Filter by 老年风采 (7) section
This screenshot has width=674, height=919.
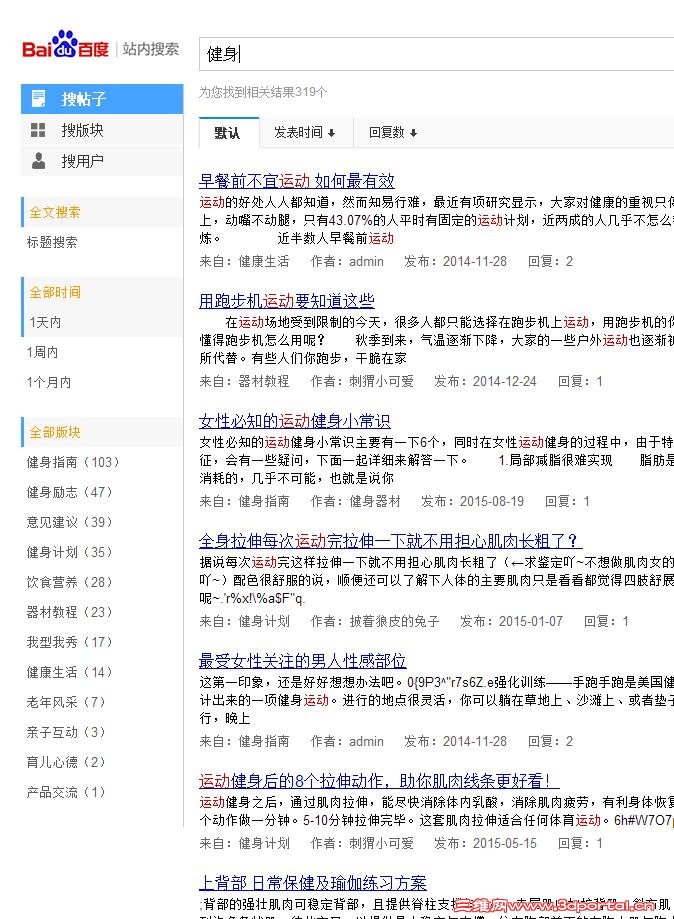tap(66, 702)
